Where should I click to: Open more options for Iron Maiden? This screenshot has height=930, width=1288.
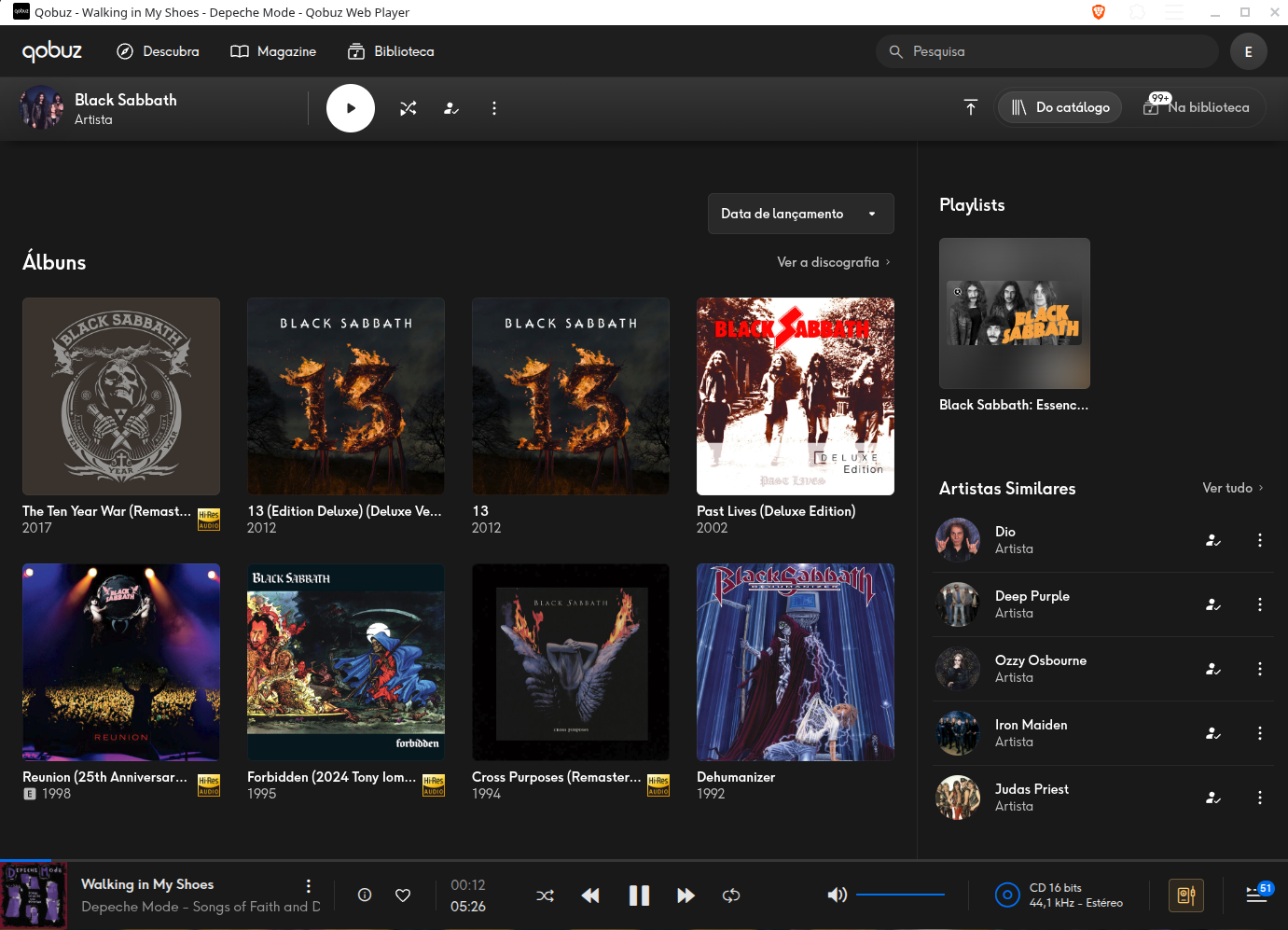1260,733
